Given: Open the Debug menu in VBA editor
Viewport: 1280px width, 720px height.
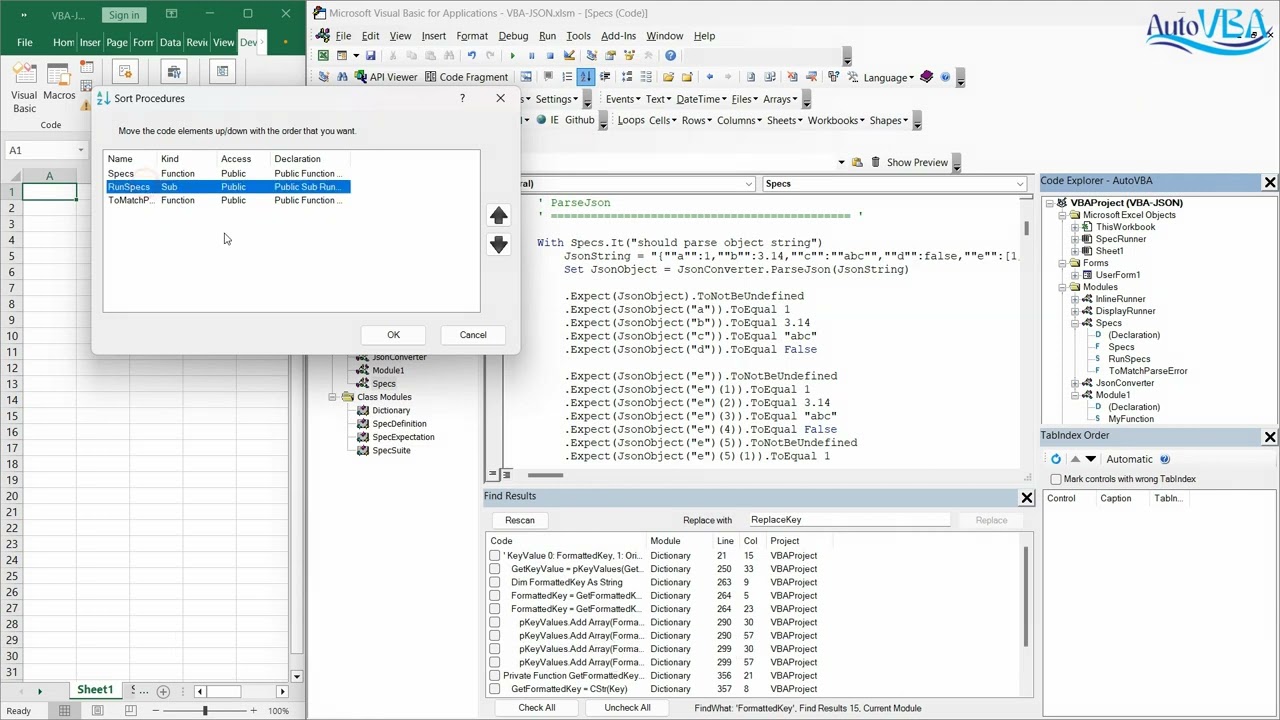Looking at the screenshot, I should pos(513,36).
